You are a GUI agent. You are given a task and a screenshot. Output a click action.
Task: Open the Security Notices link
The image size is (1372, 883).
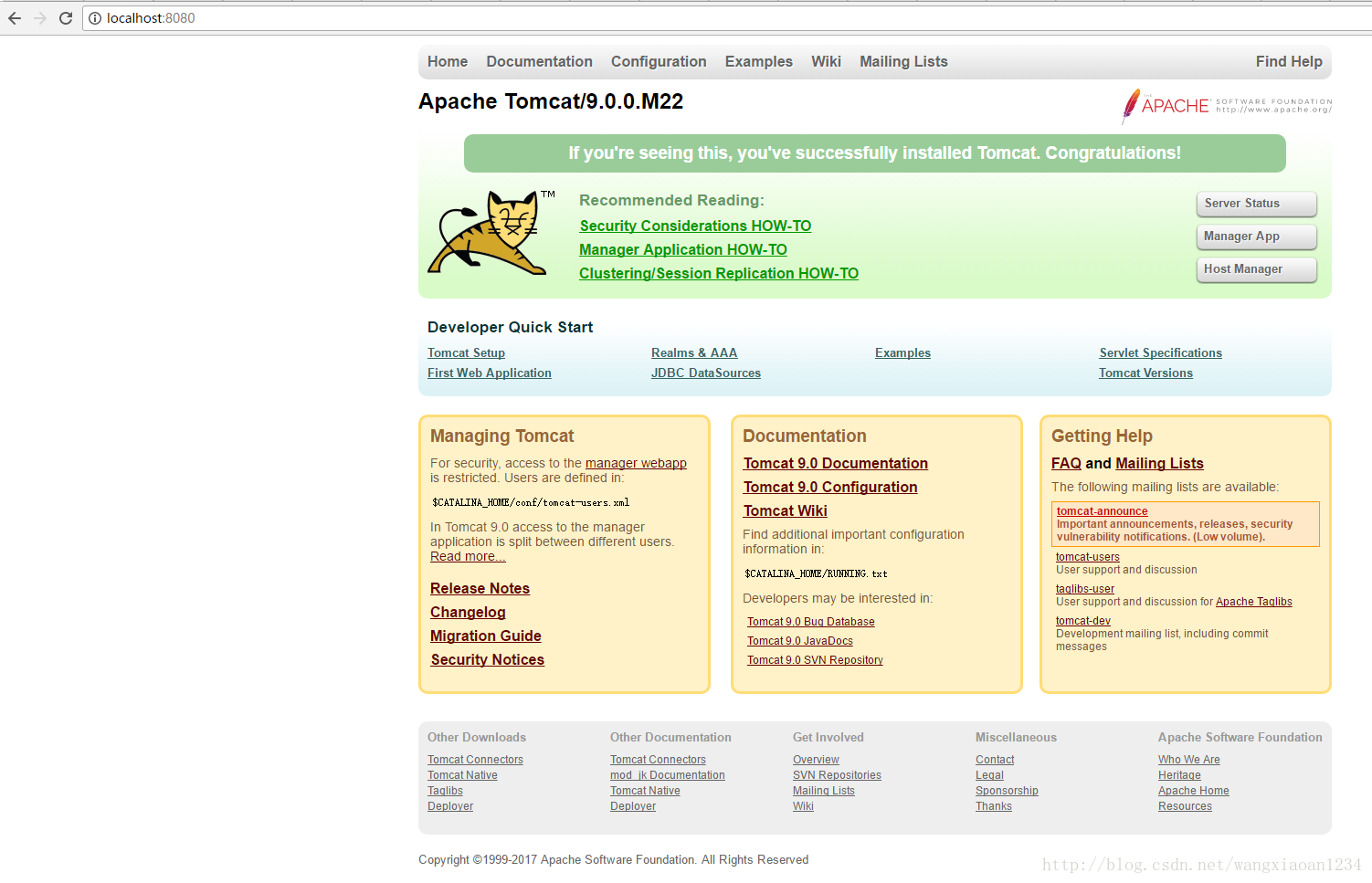[487, 660]
